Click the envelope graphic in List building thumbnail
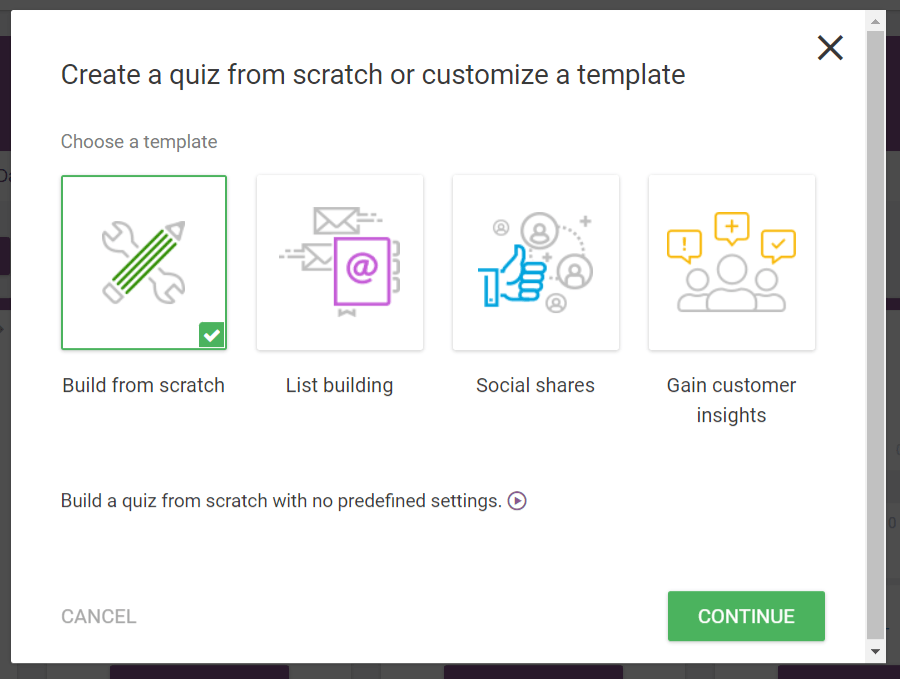Viewport: 900px width, 679px height. tap(336, 220)
